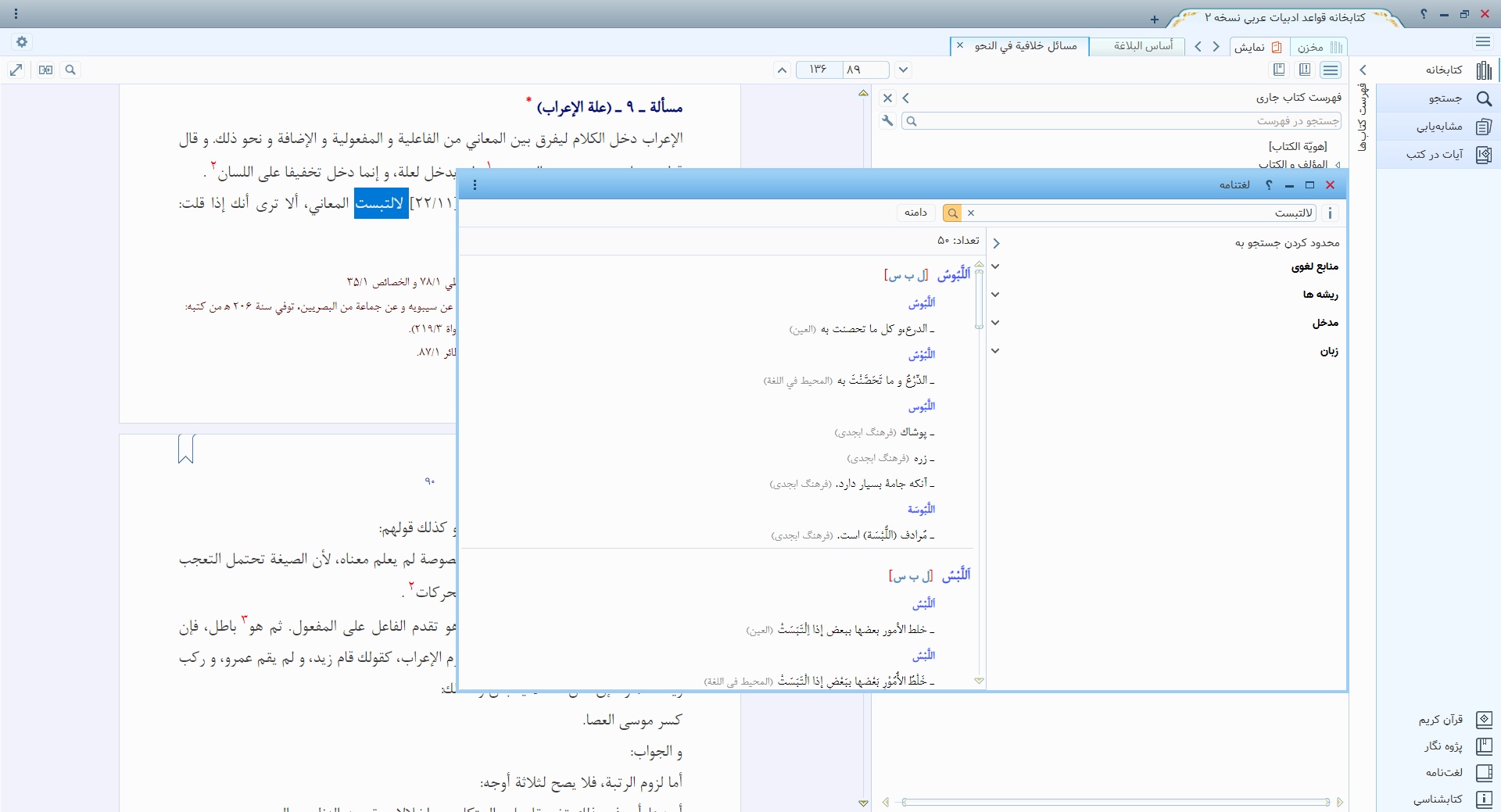Open dictionary window help icon
The height and width of the screenshot is (812, 1501).
pos(1269,185)
